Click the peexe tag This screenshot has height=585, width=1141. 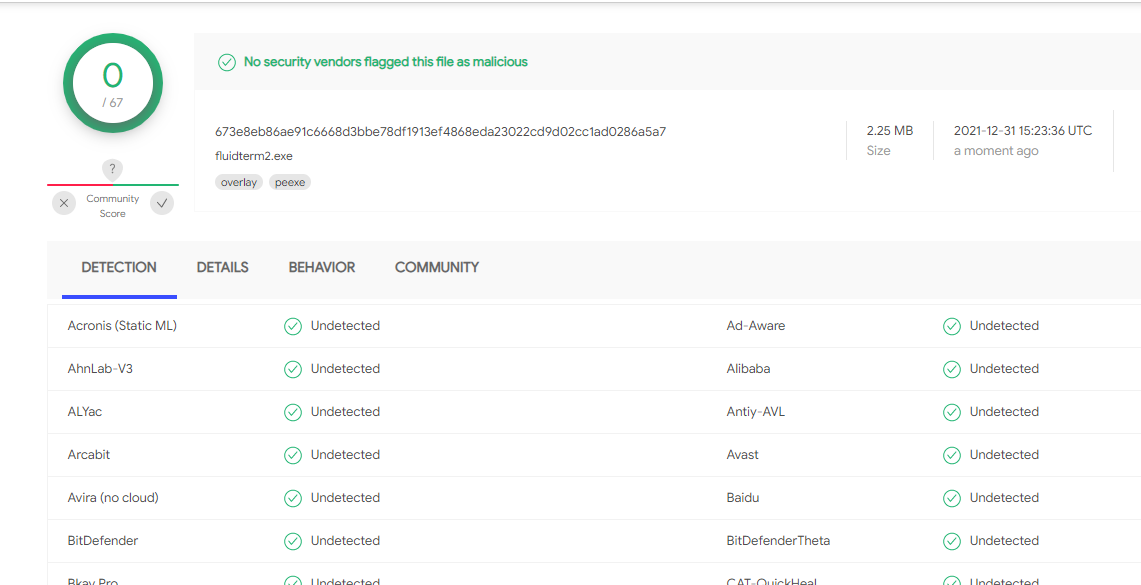pos(290,182)
